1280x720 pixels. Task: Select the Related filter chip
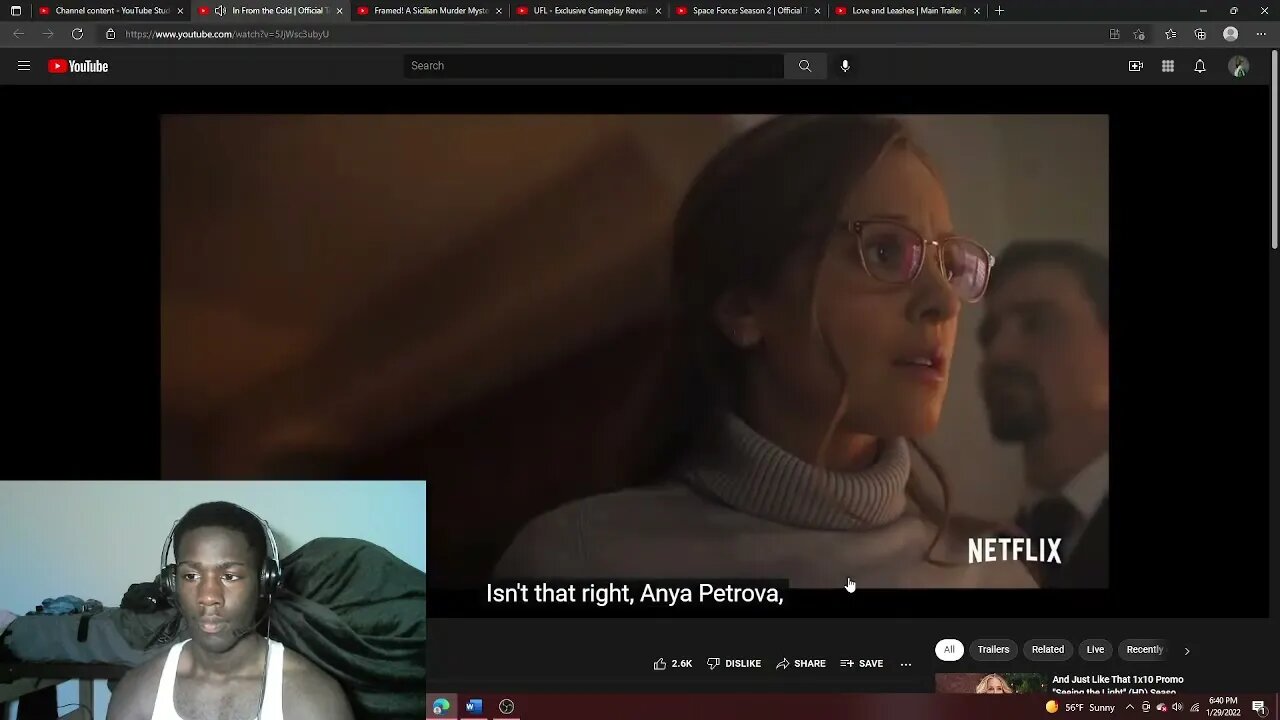click(x=1048, y=650)
